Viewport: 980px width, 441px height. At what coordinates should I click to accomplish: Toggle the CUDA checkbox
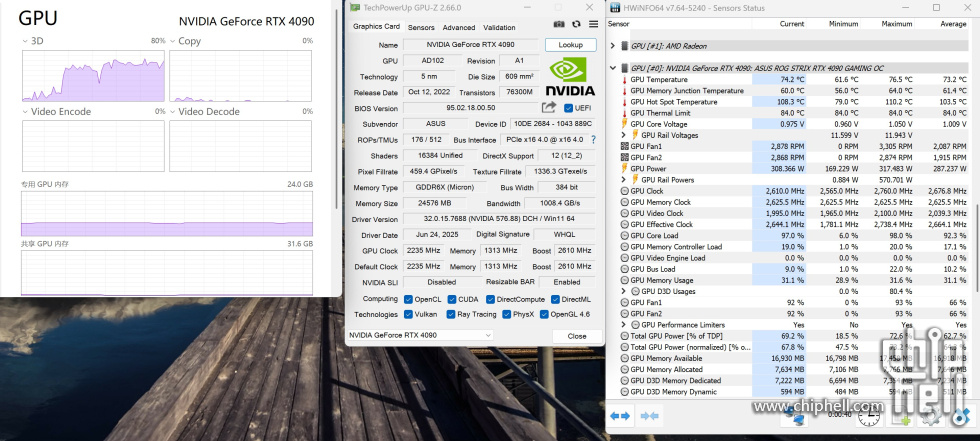(x=451, y=299)
